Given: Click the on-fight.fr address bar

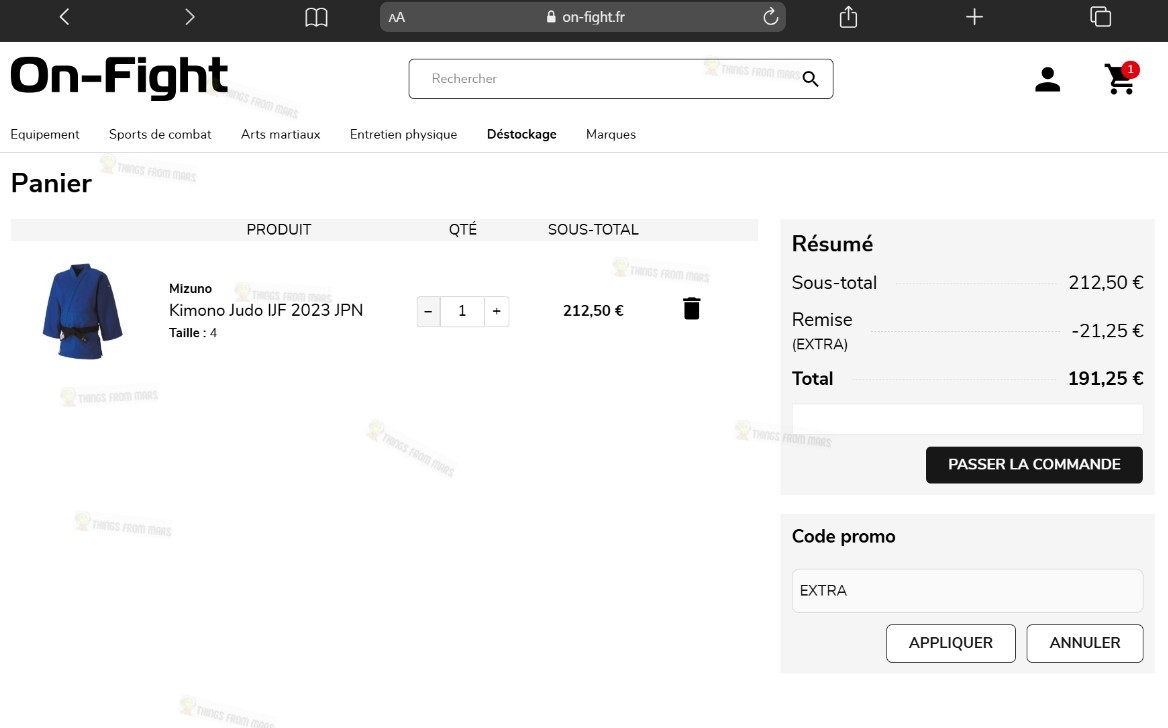Looking at the screenshot, I should 583,16.
